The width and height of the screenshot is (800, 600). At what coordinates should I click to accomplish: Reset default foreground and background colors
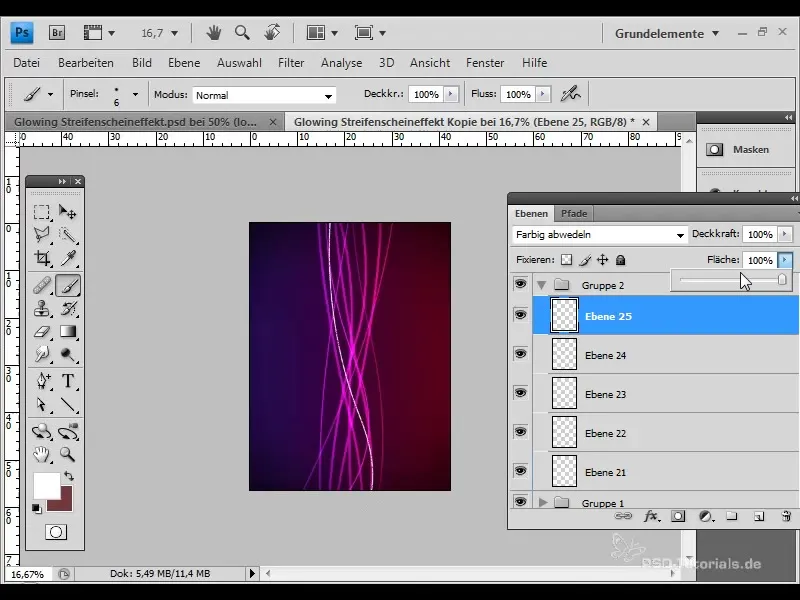(x=36, y=509)
